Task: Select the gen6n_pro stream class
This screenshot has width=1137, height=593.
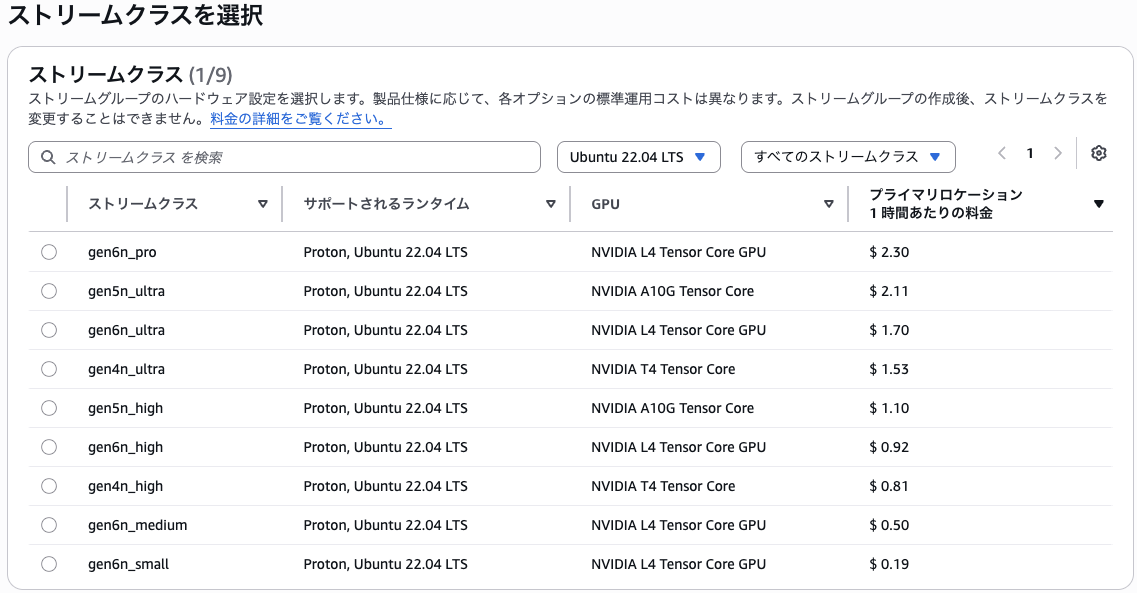Action: click(49, 252)
